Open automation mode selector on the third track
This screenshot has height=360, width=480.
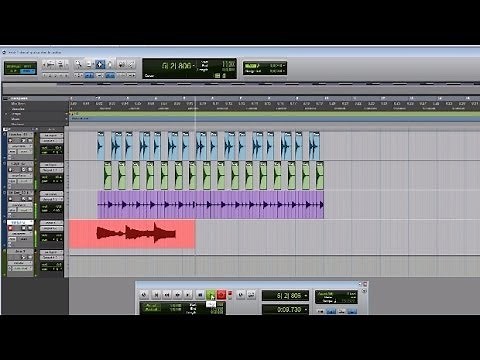pyautogui.click(x=25, y=210)
